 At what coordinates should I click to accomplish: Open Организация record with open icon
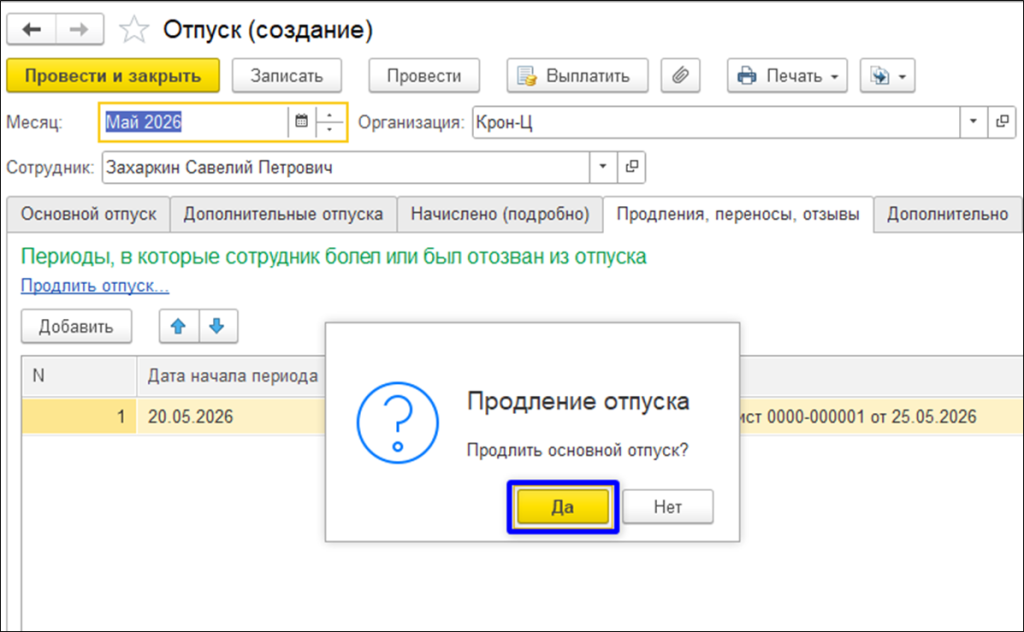point(1002,122)
